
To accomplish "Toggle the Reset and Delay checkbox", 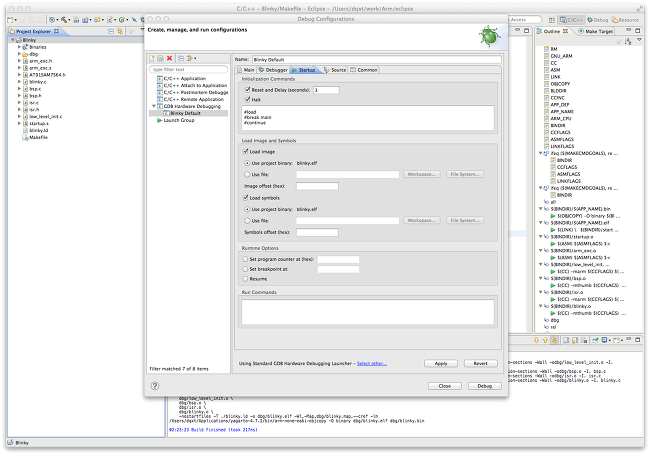I will [x=248, y=90].
